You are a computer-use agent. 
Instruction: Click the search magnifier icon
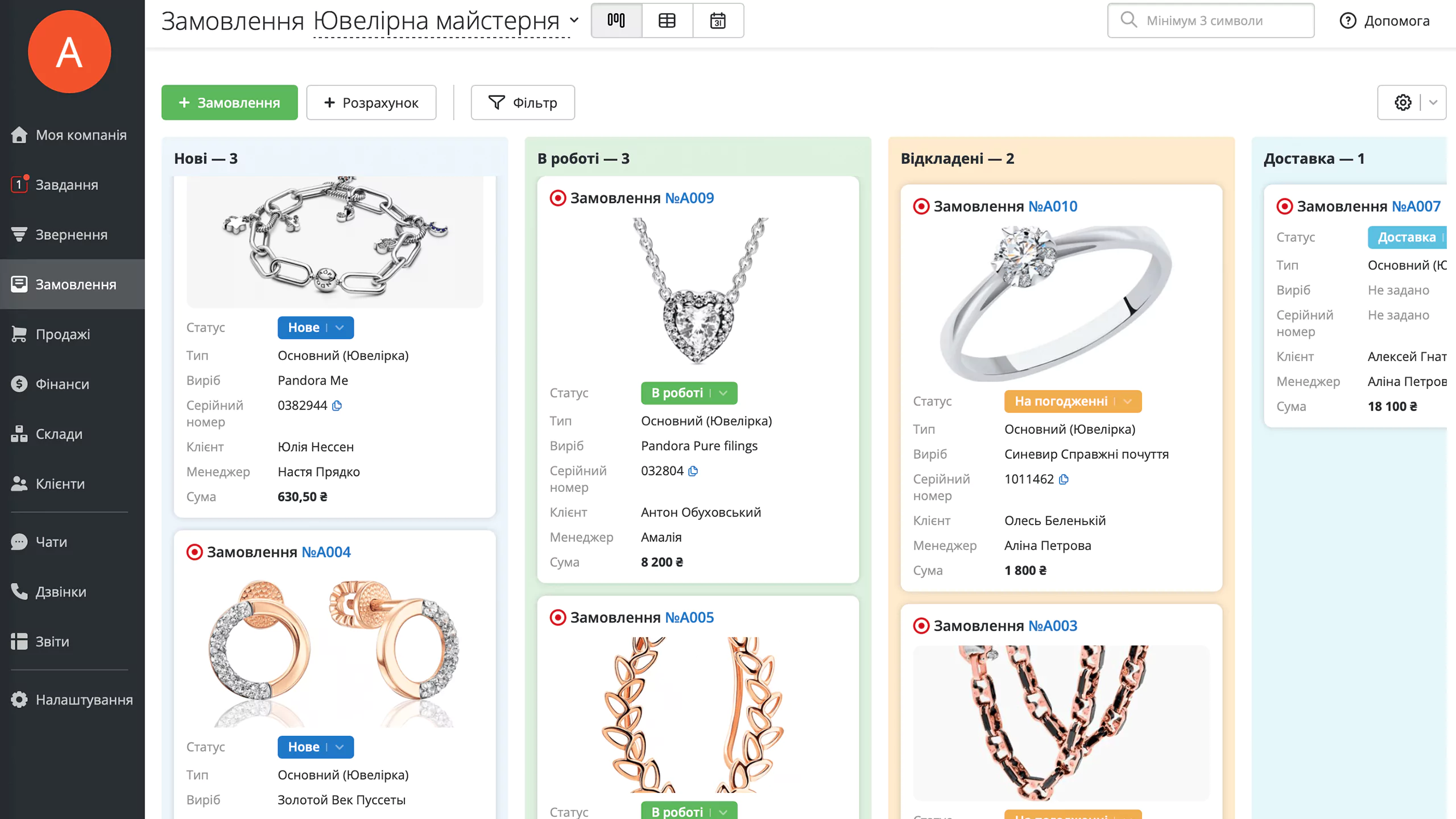1128,20
